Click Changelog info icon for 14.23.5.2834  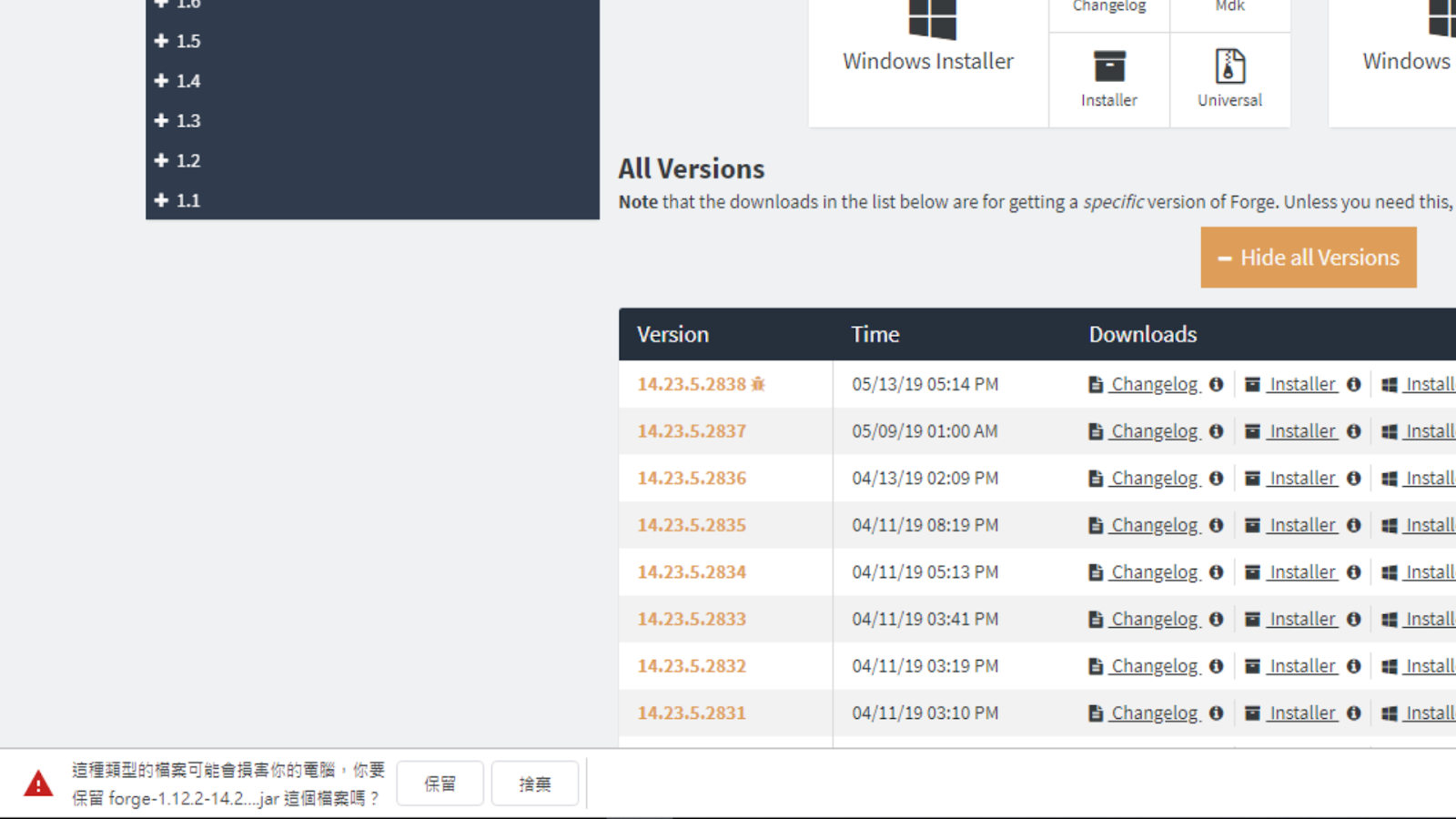point(1217,572)
